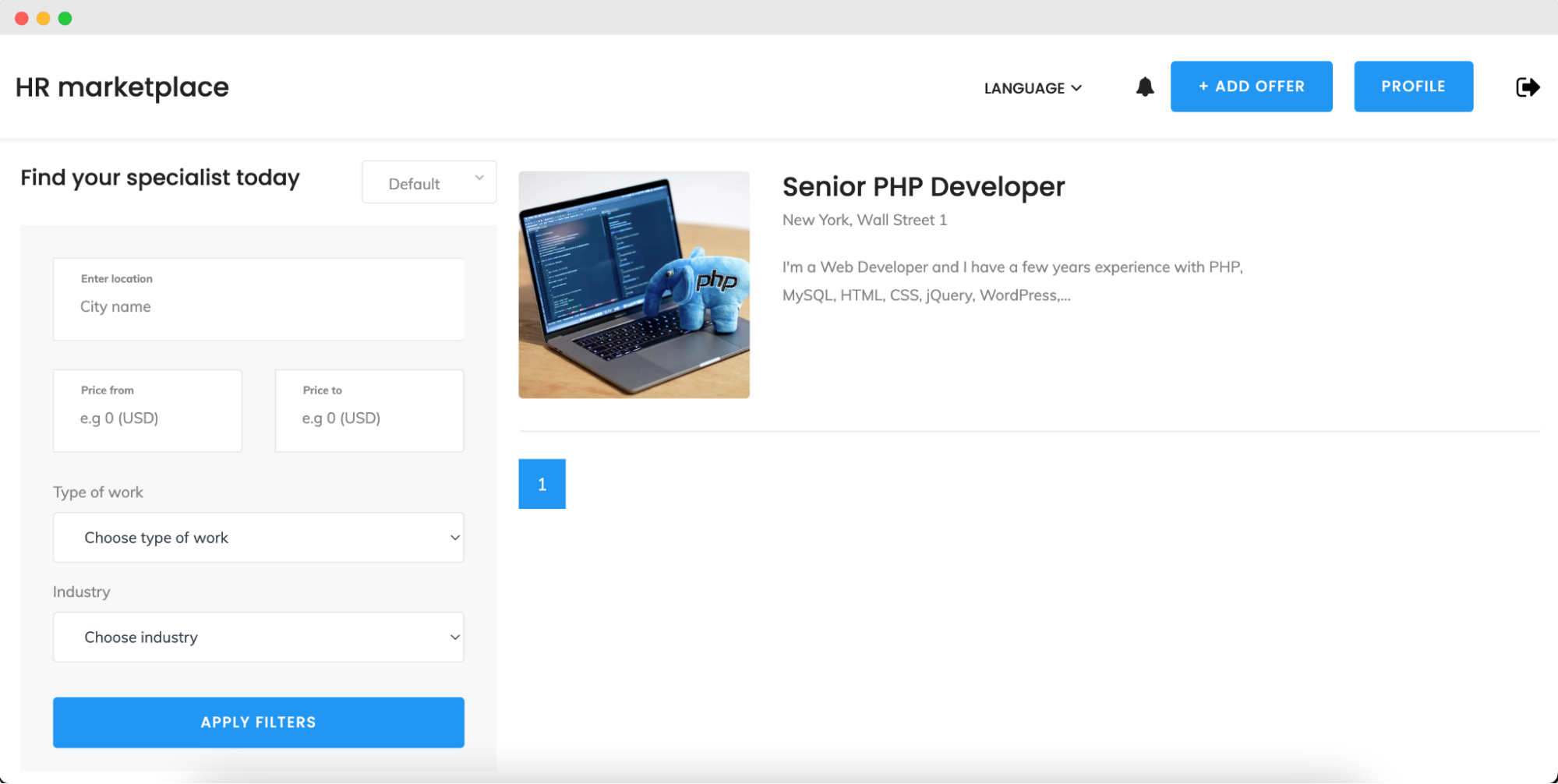Open the Choose type of work dropdown
Viewport: 1558px width, 784px height.
click(259, 538)
